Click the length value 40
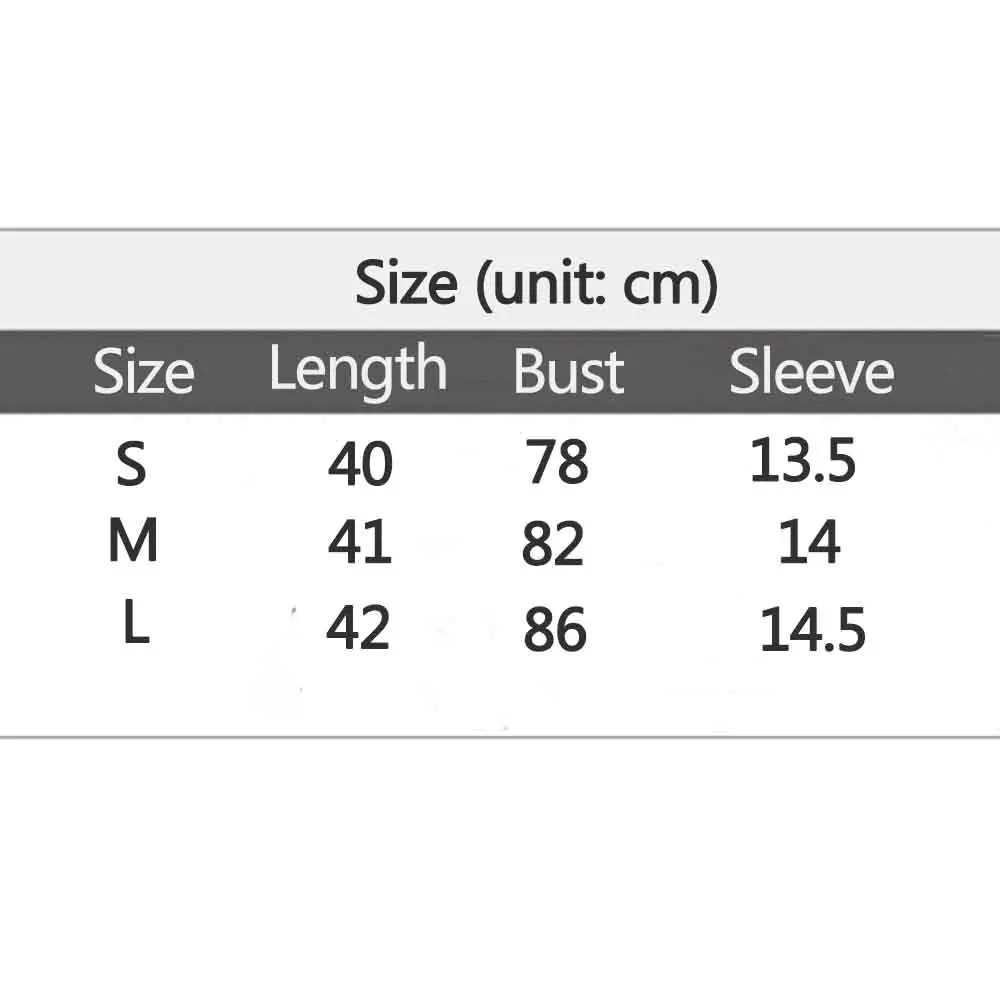The height and width of the screenshot is (1000, 1000). [x=360, y=464]
